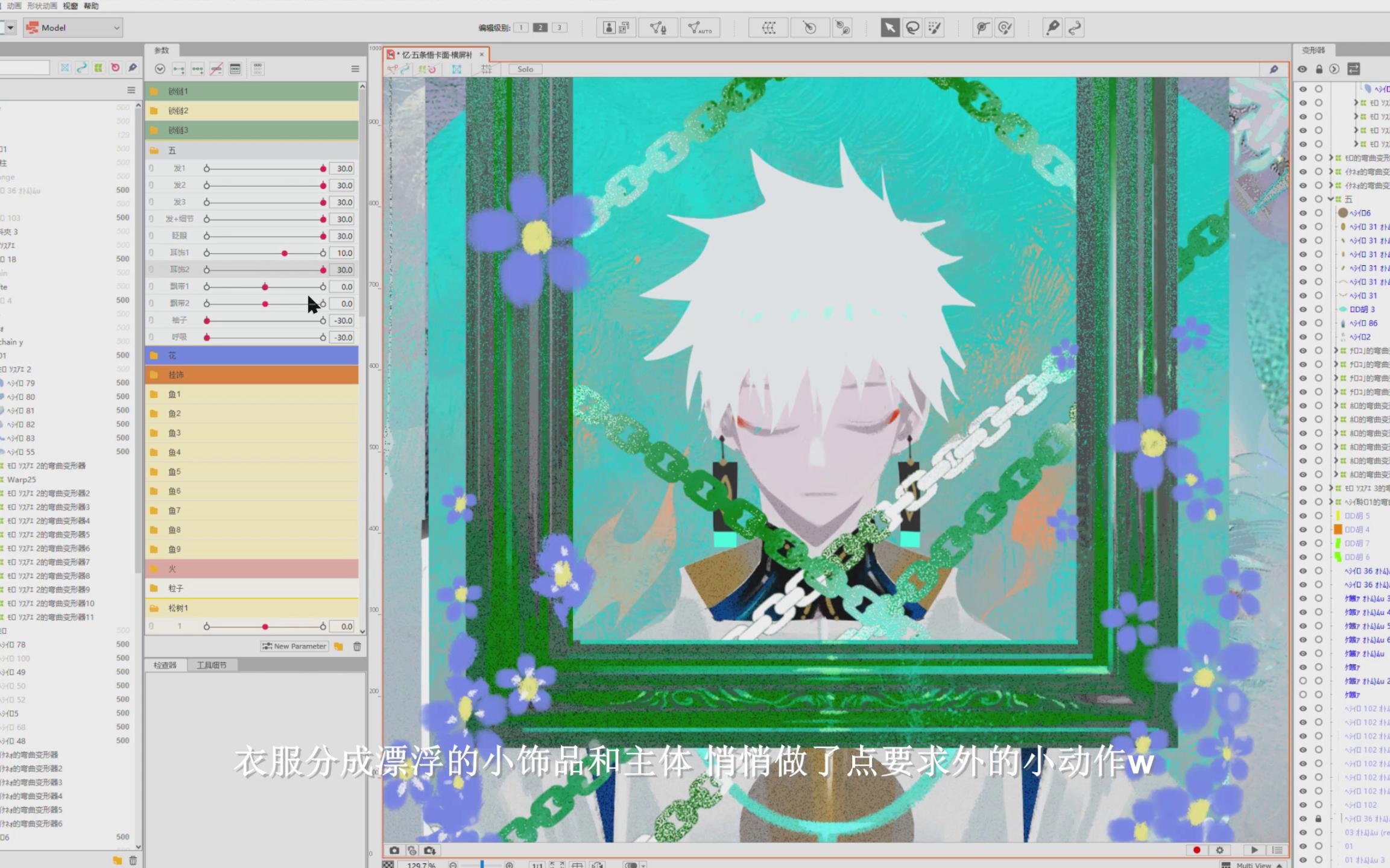Select the arrow selection tool
Viewport: 1390px width, 868px height.
(x=889, y=28)
